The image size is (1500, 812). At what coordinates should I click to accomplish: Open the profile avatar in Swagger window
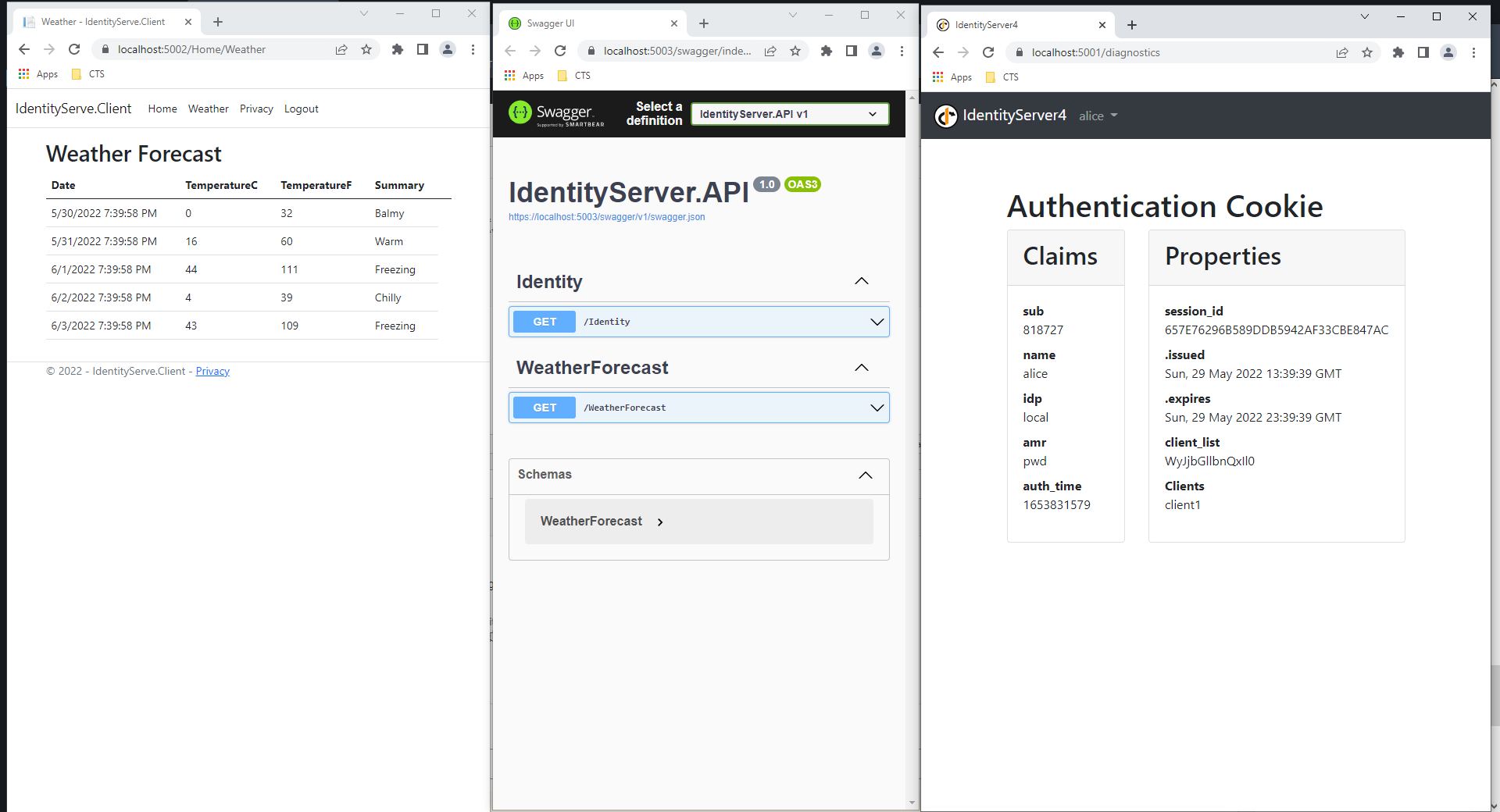click(877, 51)
